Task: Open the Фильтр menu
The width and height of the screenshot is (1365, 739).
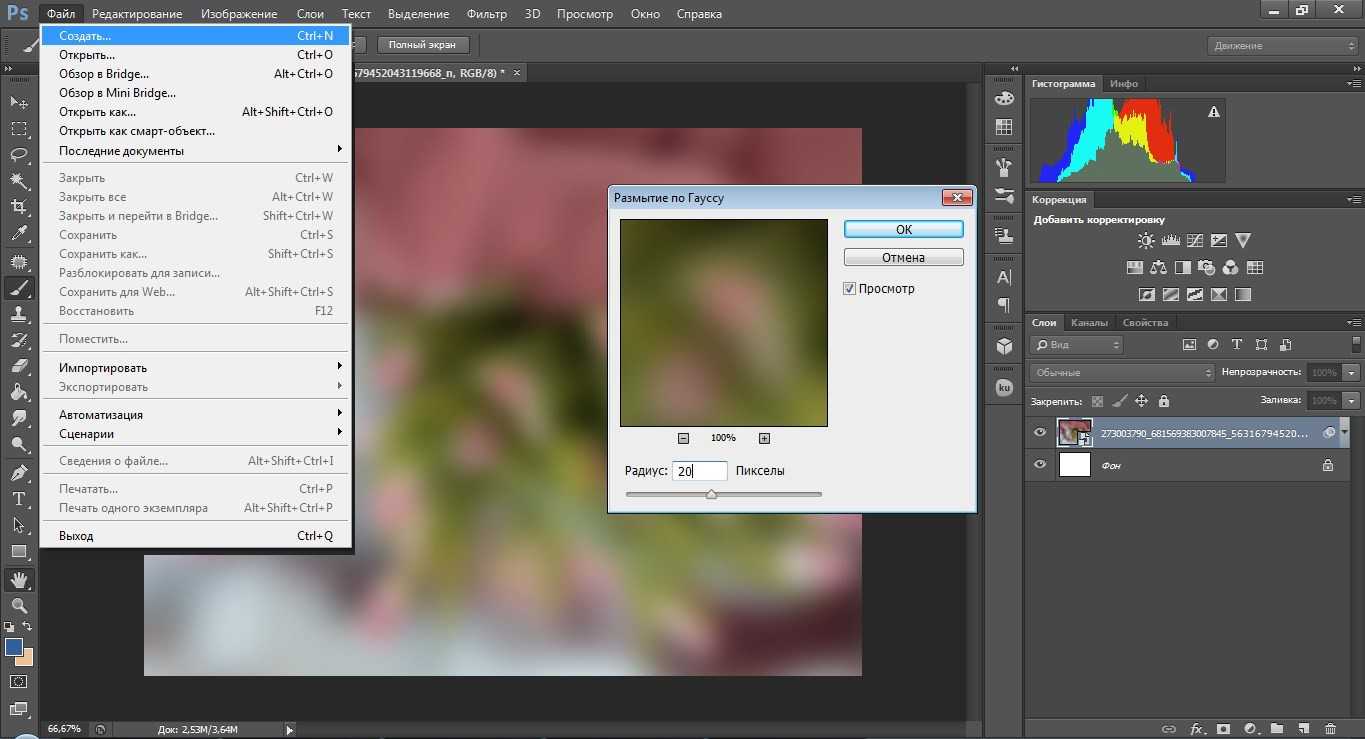Action: [487, 14]
